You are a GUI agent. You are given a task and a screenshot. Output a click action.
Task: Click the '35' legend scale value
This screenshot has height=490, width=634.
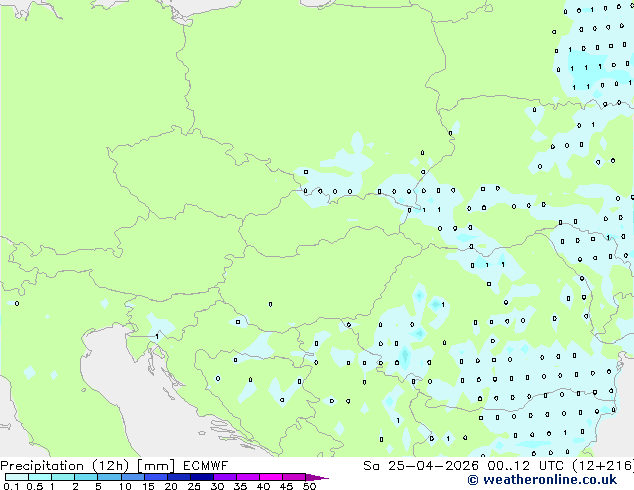[240, 486]
